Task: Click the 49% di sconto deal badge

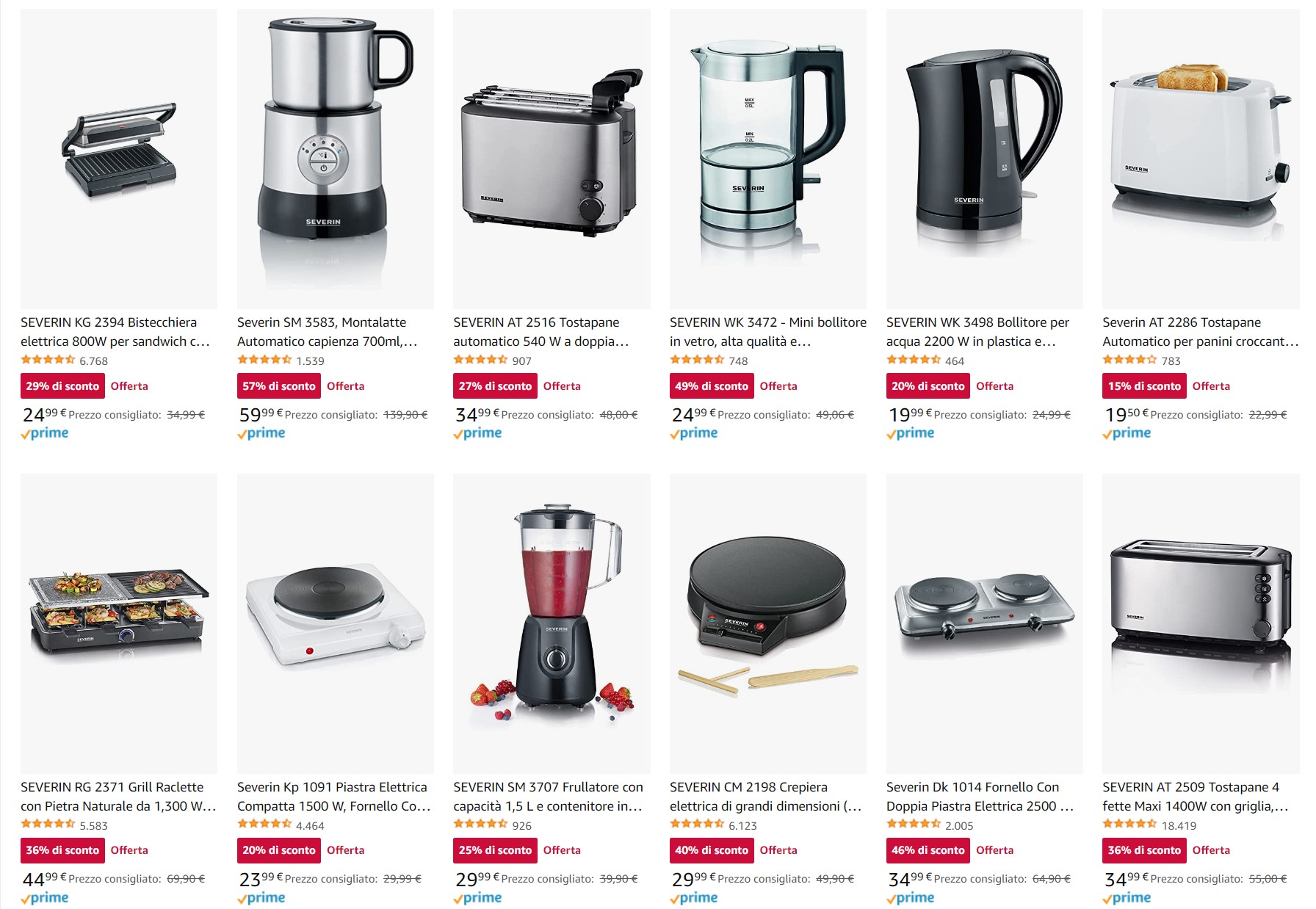Action: pyautogui.click(x=712, y=386)
